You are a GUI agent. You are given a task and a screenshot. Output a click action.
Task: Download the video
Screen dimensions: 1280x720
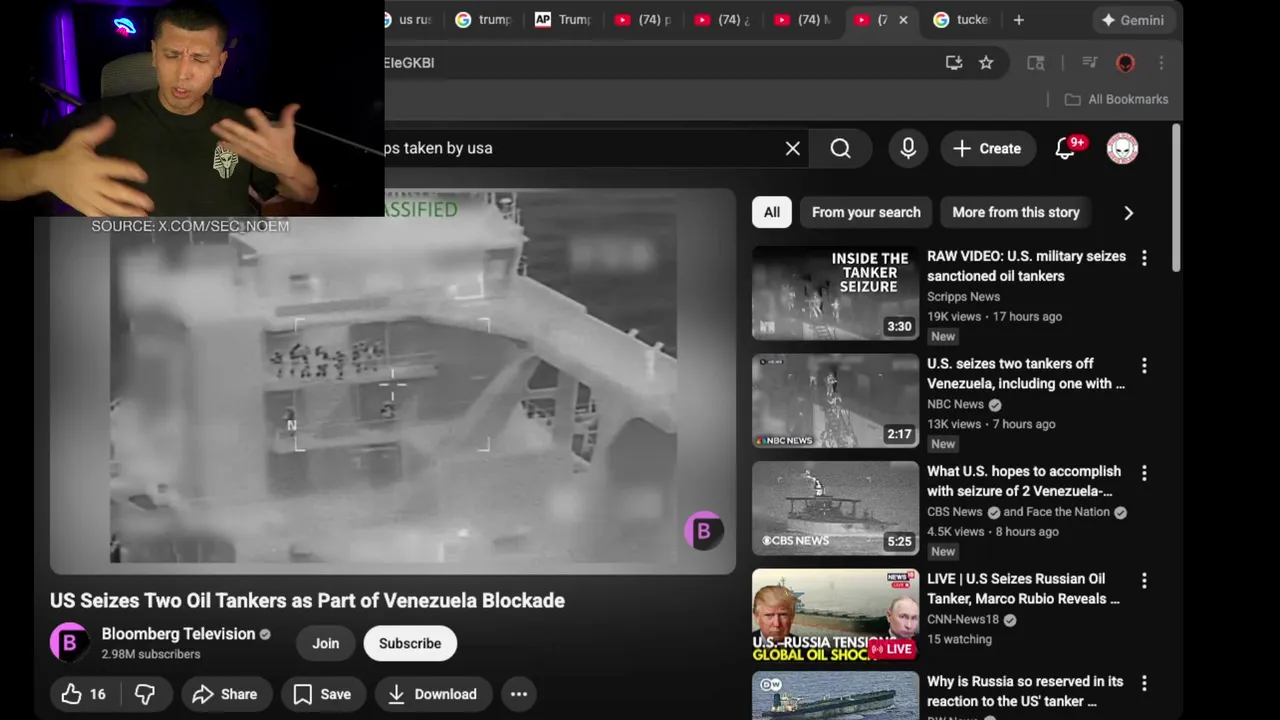tap(432, 694)
